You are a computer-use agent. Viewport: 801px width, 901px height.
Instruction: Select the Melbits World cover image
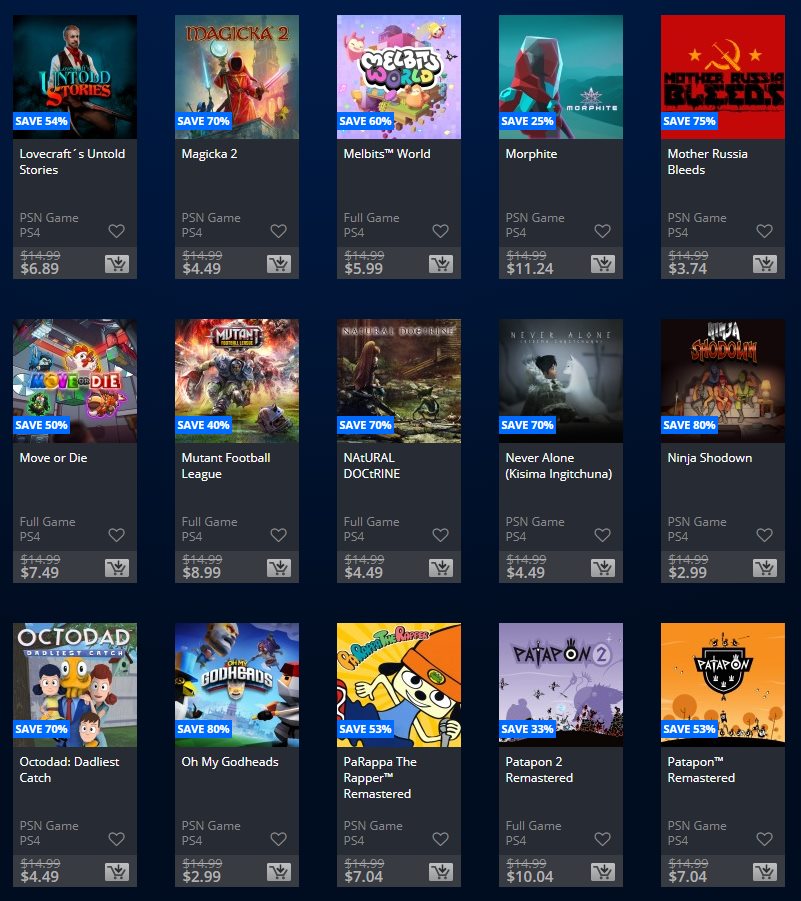click(399, 77)
